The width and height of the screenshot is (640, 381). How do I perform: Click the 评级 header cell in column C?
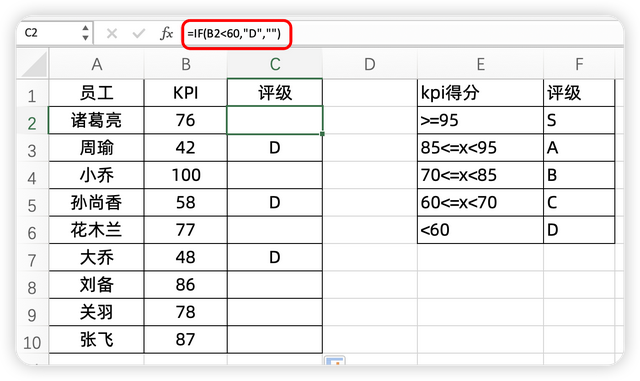[275, 93]
